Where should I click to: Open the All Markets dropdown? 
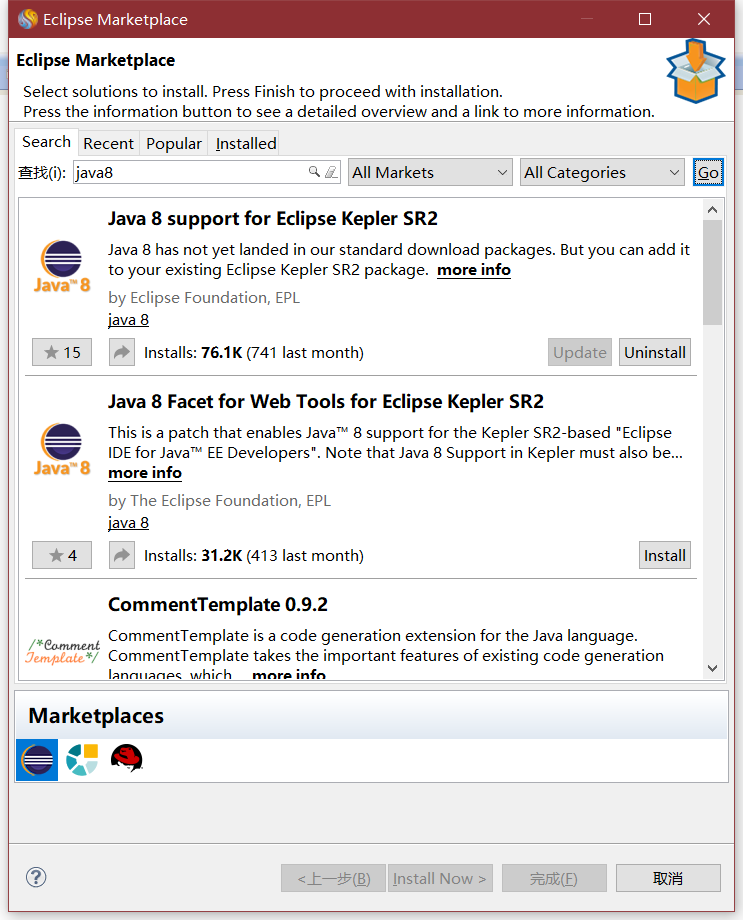pos(430,172)
